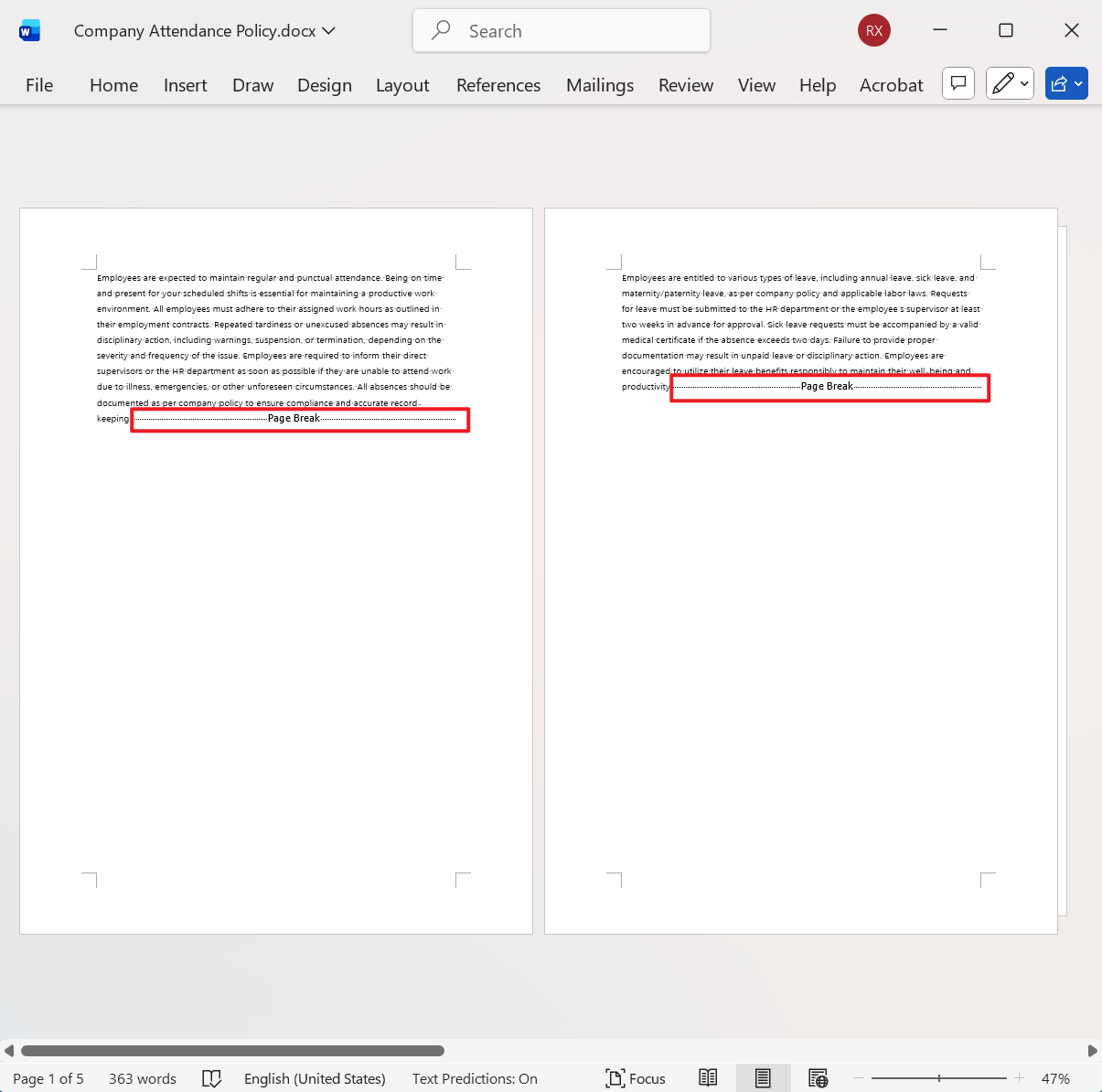Toggle Text Predictions setting
Image resolution: width=1102 pixels, height=1092 pixels.
coord(475,1078)
